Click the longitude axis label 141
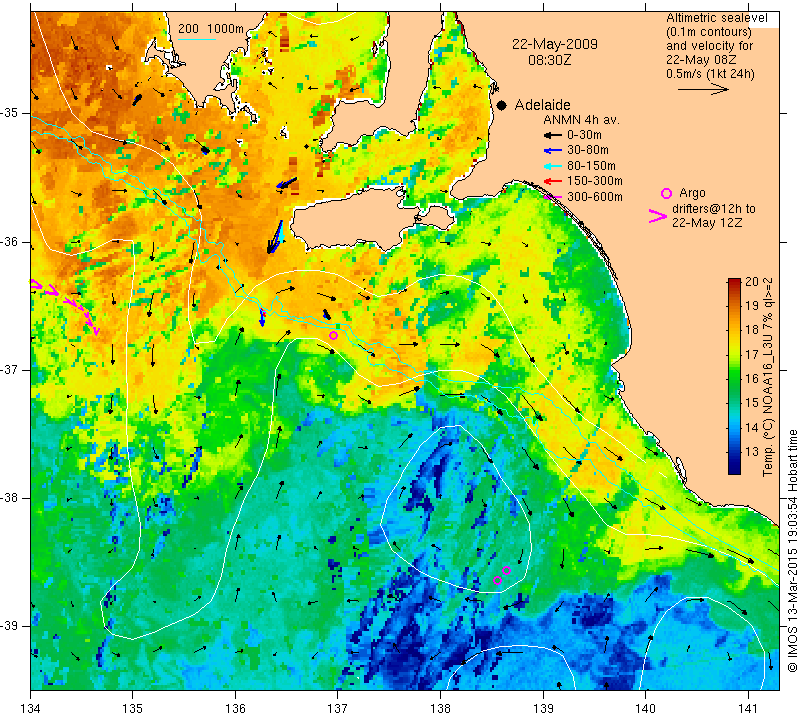 point(748,708)
